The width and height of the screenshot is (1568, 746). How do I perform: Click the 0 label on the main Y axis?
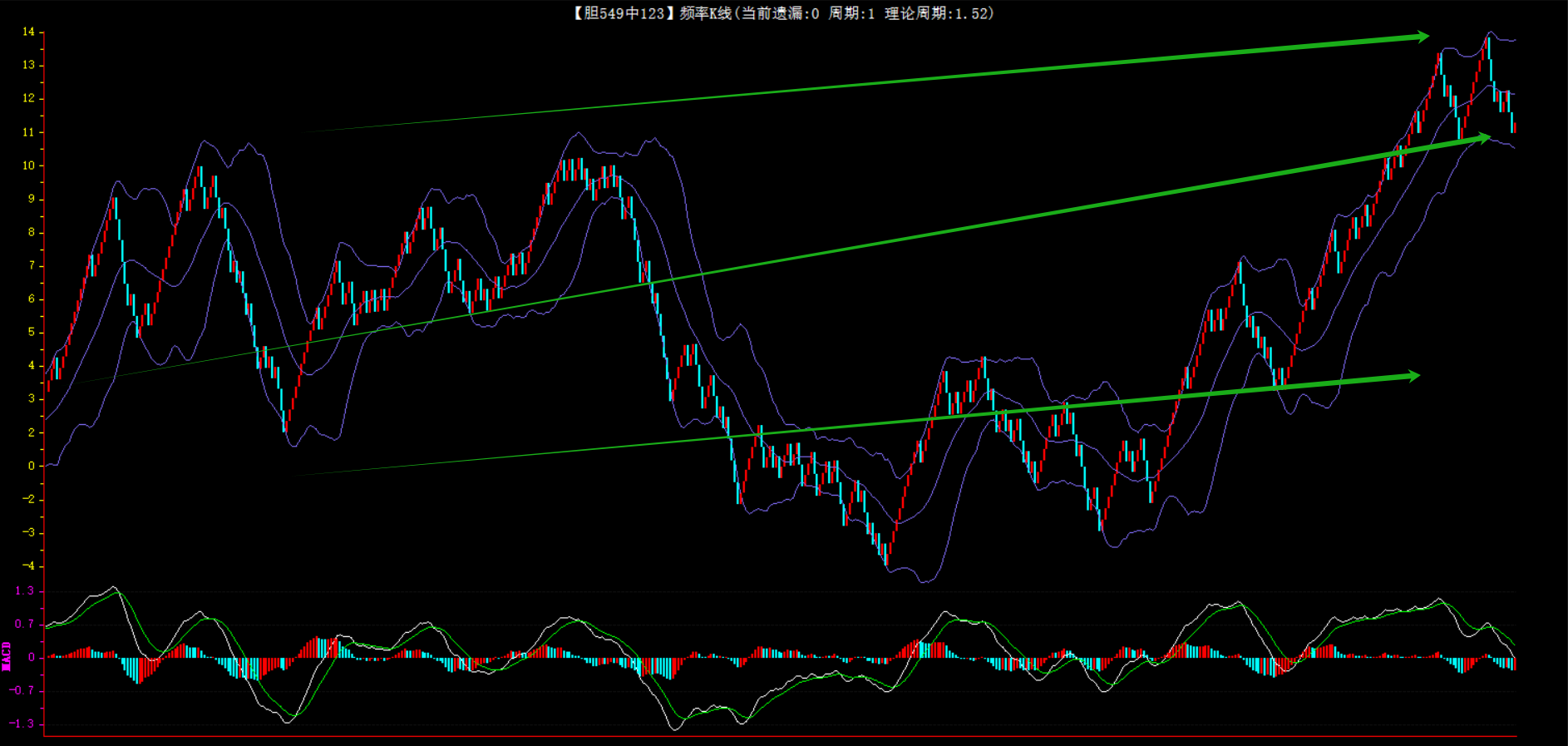(x=32, y=466)
